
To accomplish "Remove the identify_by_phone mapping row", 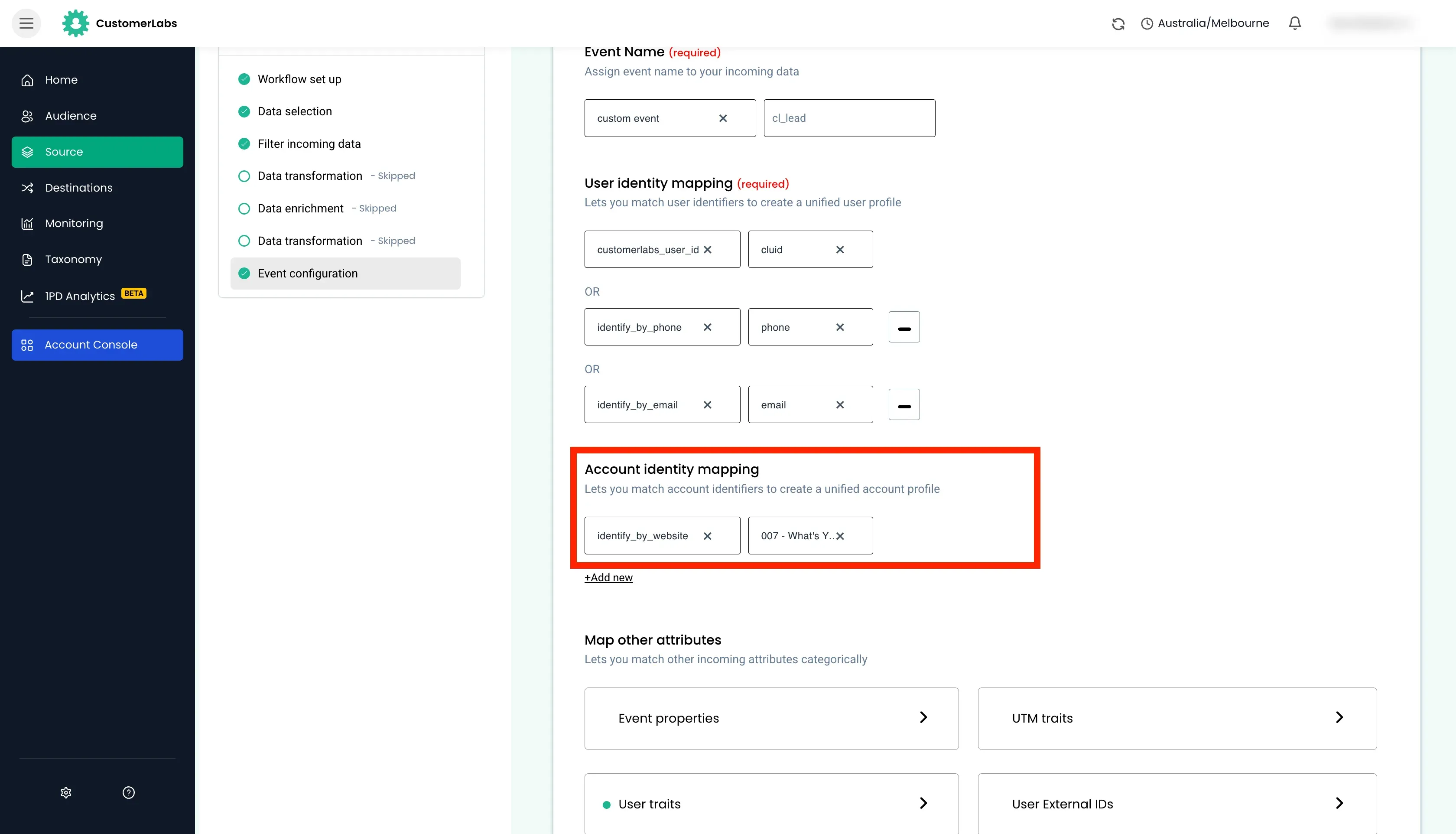I will tap(904, 327).
